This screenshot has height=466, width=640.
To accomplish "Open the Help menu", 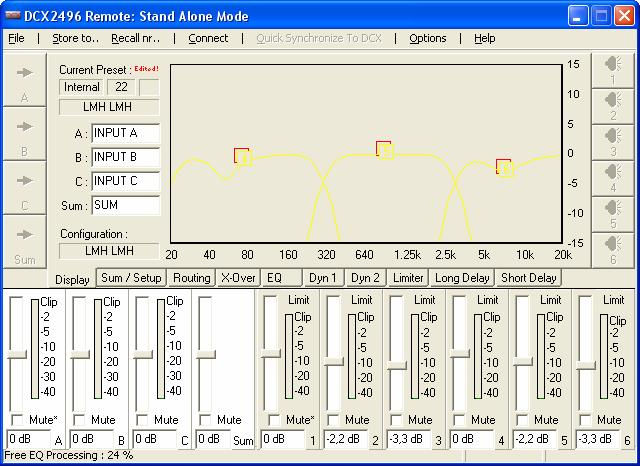I will coord(484,38).
